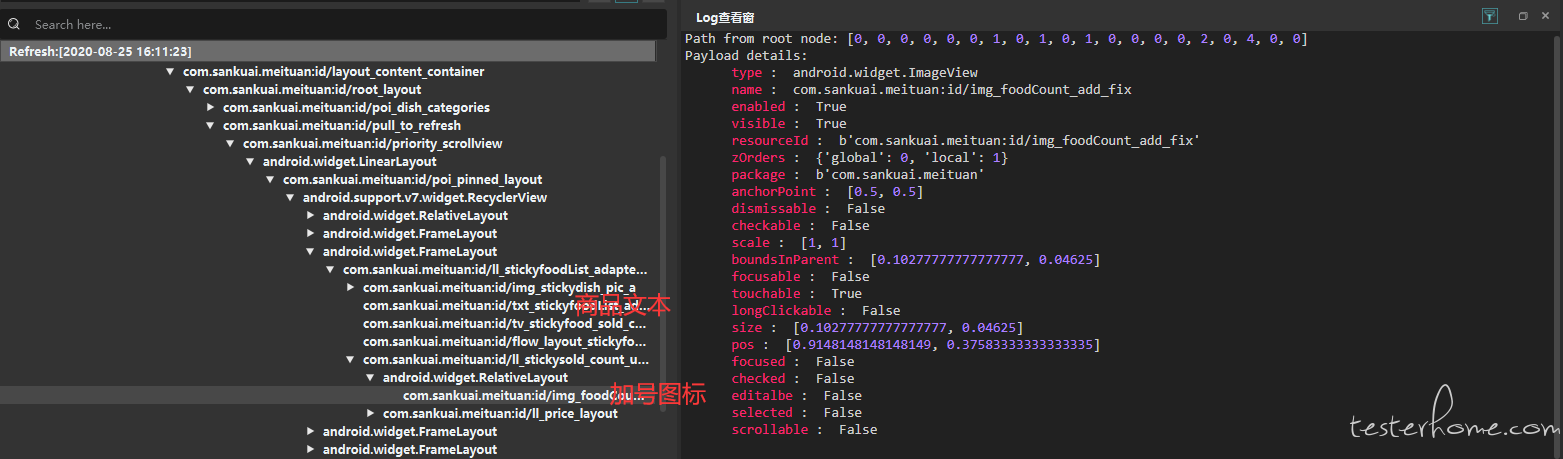The width and height of the screenshot is (1563, 459).
Task: Click the 'dismissable : False' line
Action: [808, 209]
